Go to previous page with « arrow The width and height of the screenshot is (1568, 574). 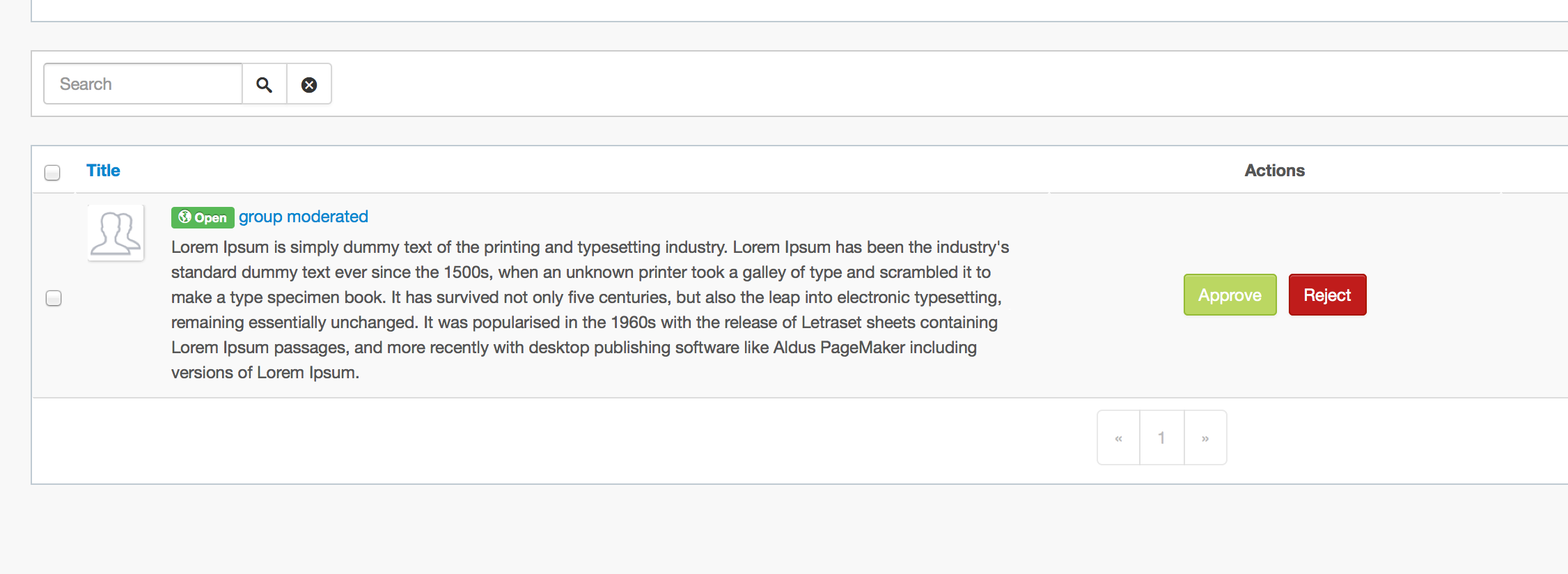click(x=1118, y=437)
